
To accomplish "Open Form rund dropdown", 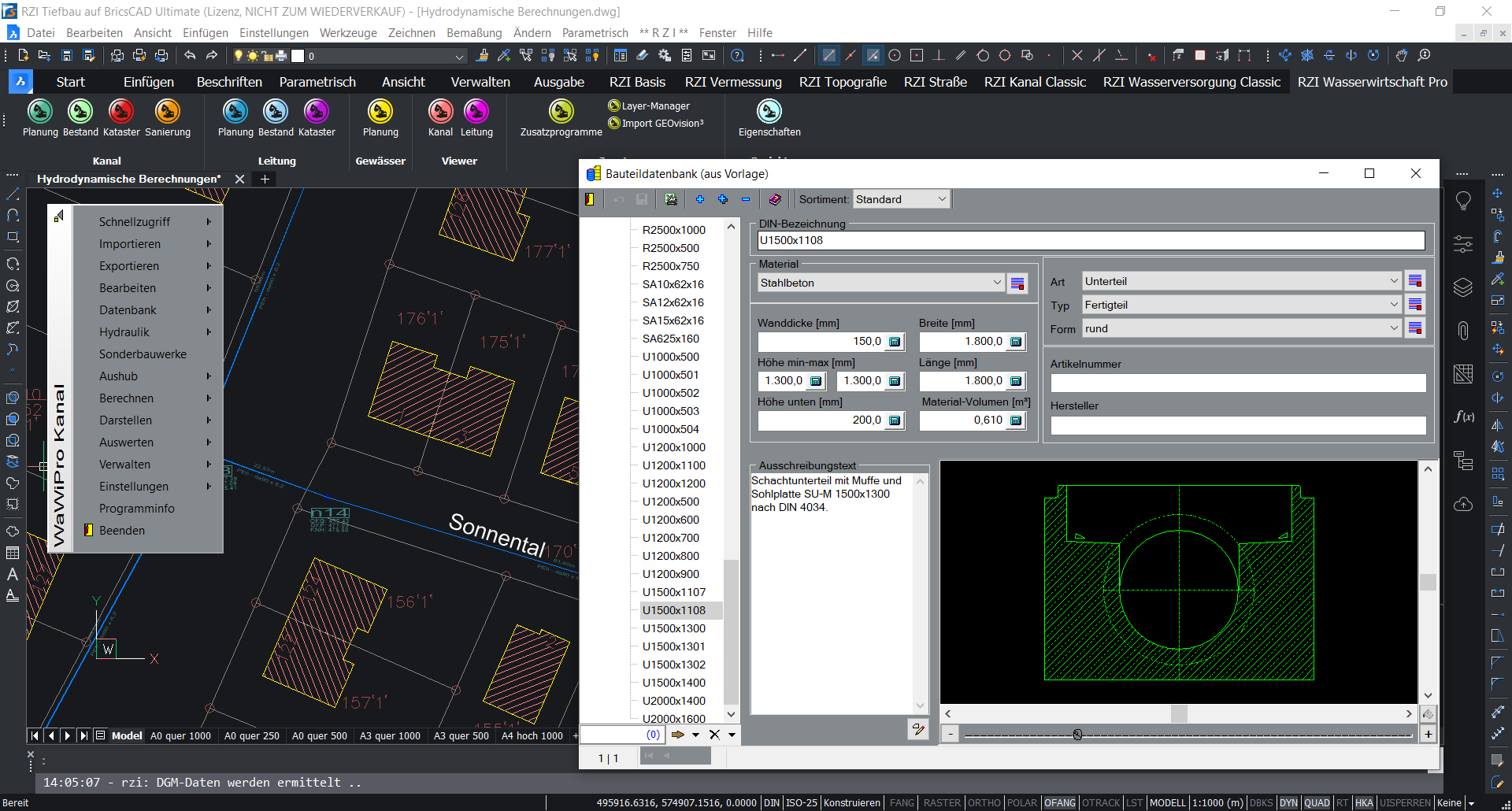I will click(1241, 328).
